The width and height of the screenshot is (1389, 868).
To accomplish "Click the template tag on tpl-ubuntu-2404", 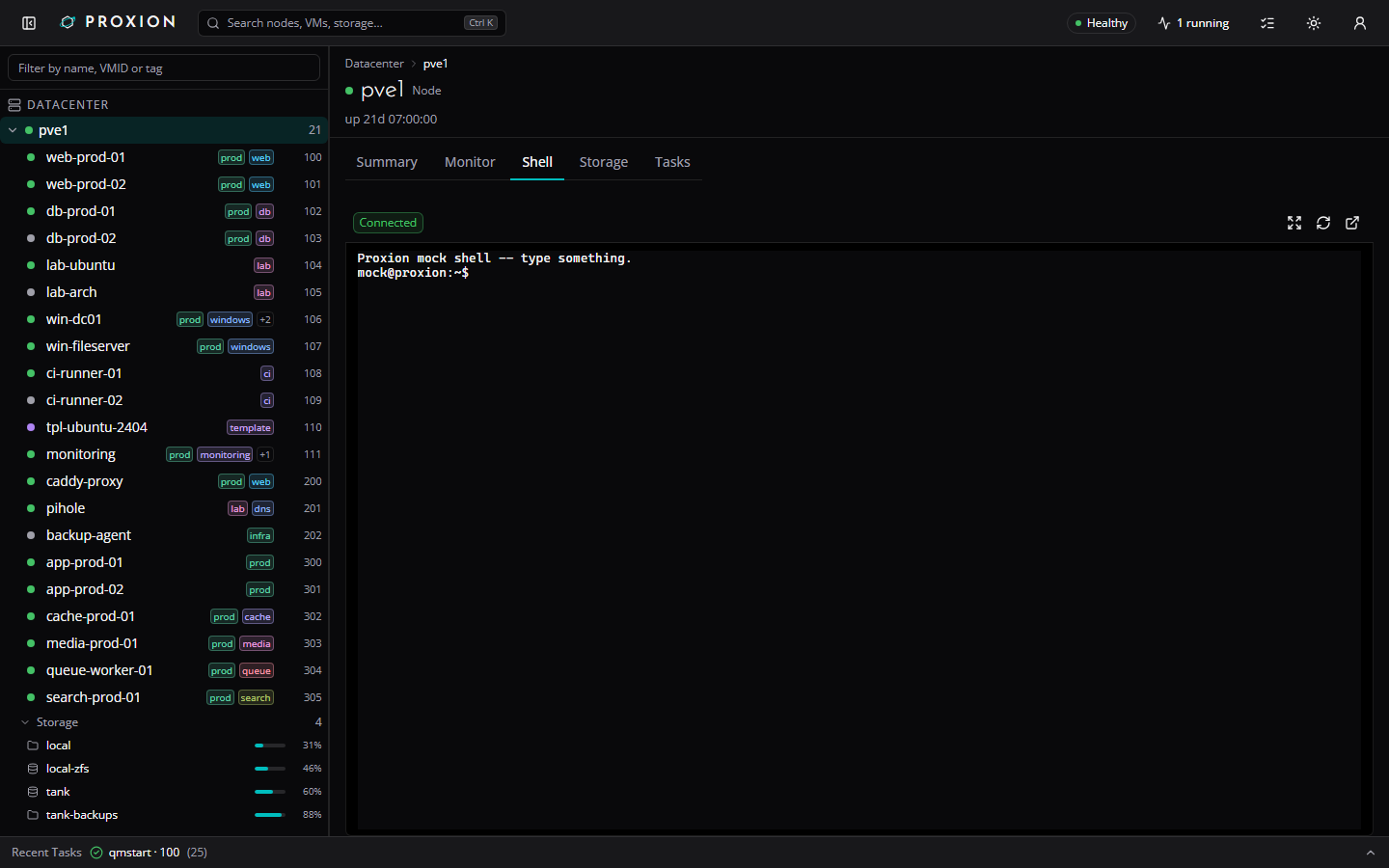I will tap(251, 427).
